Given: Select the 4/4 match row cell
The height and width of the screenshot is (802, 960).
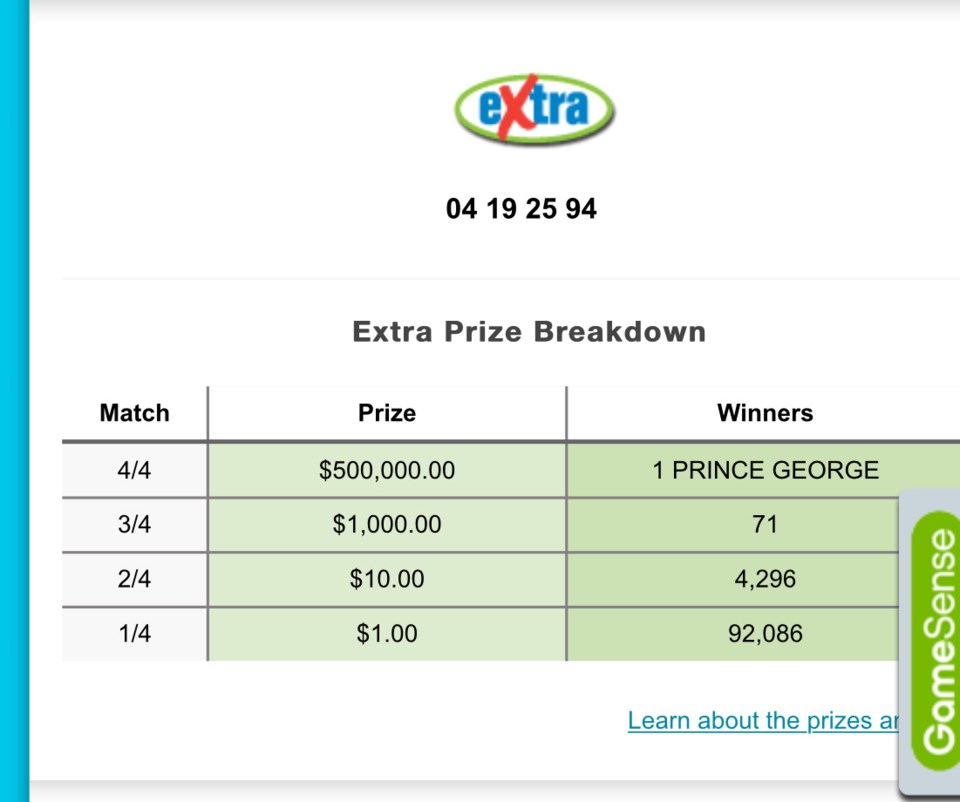Looking at the screenshot, I should [x=135, y=470].
